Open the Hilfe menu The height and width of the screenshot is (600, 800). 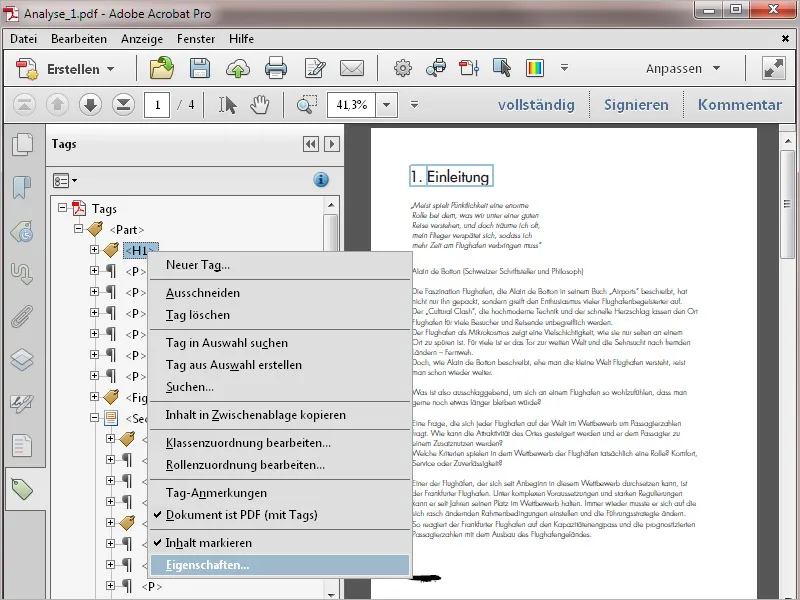pos(241,39)
